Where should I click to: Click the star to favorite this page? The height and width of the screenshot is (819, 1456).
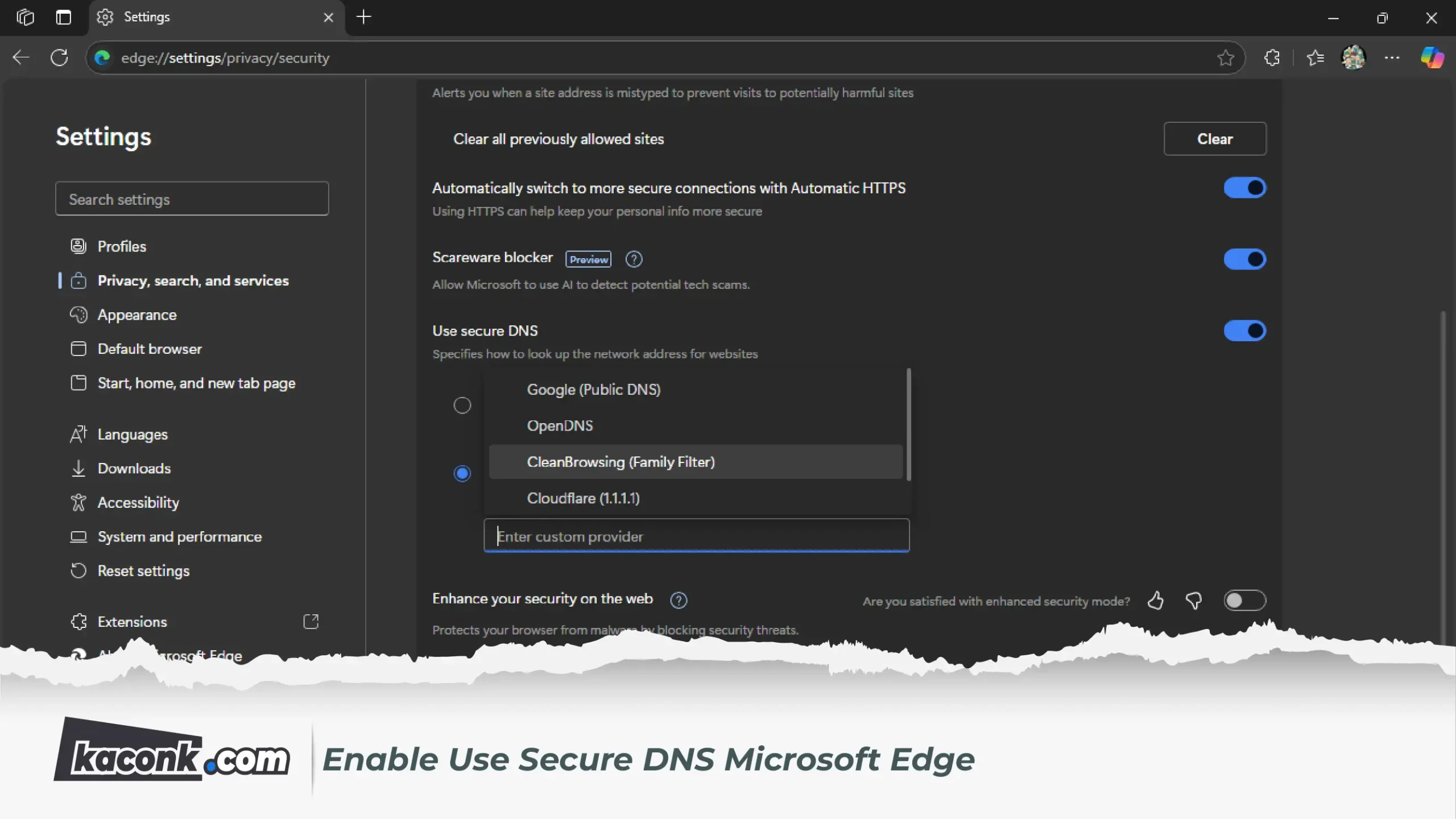[x=1225, y=57]
